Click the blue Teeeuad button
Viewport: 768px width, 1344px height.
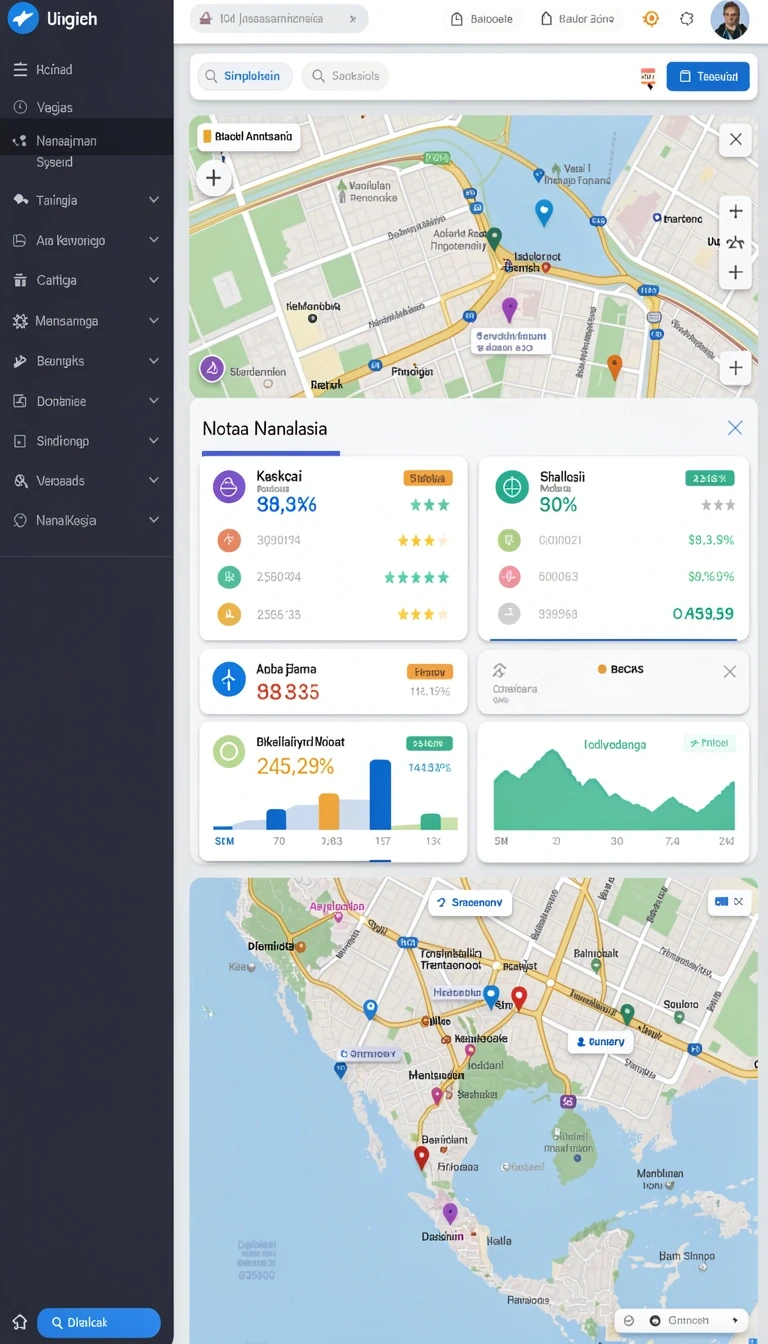pyautogui.click(x=708, y=76)
